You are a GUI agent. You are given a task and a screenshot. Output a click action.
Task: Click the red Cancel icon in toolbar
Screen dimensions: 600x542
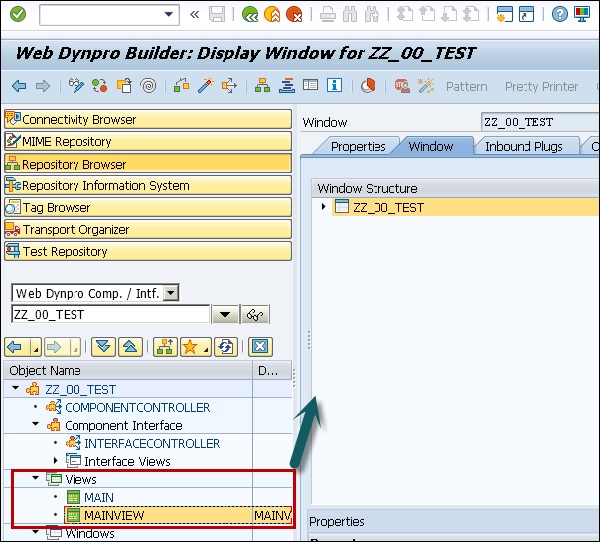pos(294,14)
